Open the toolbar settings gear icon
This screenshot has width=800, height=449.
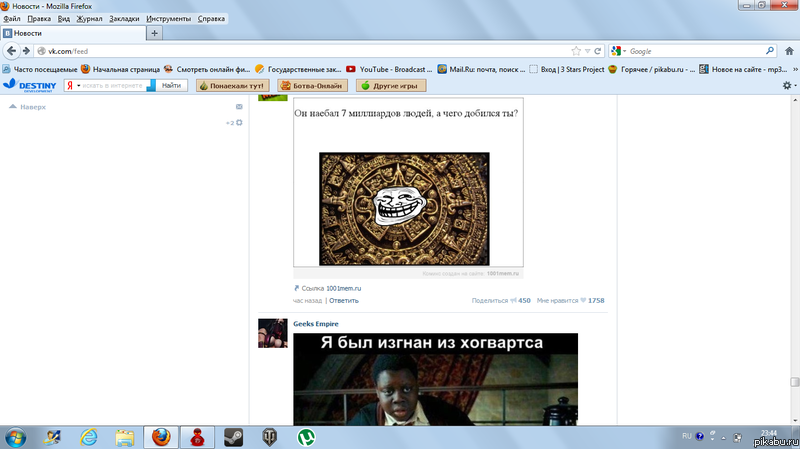point(787,86)
